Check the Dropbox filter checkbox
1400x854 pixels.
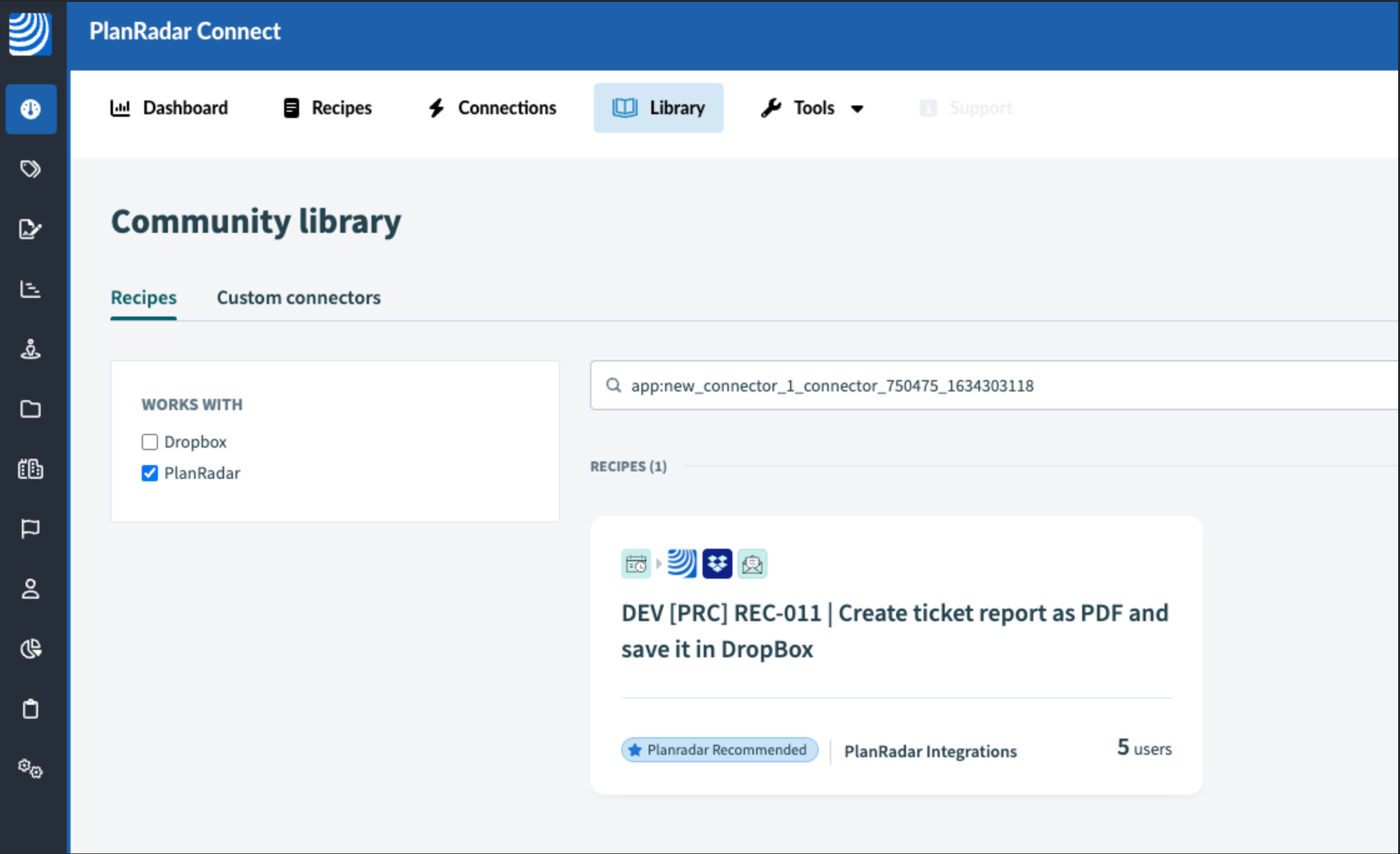click(x=150, y=442)
